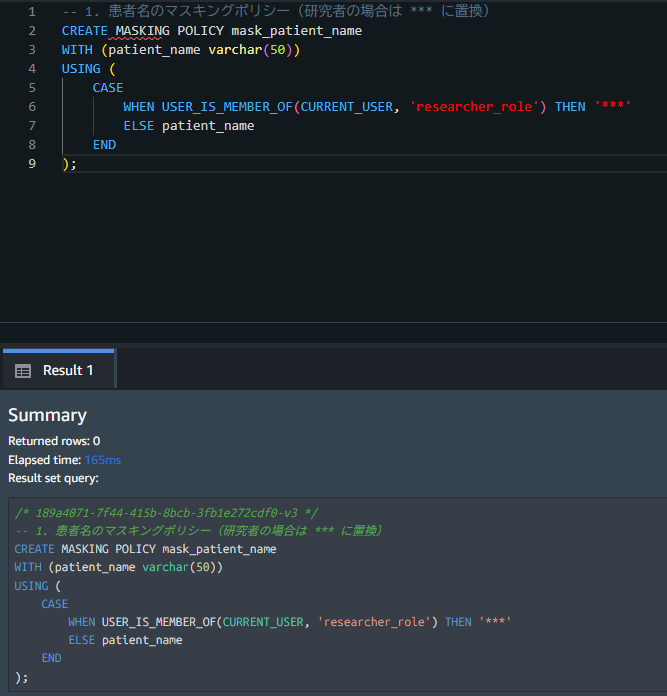Click CURRENT_USER in the result set query

tap(263, 622)
